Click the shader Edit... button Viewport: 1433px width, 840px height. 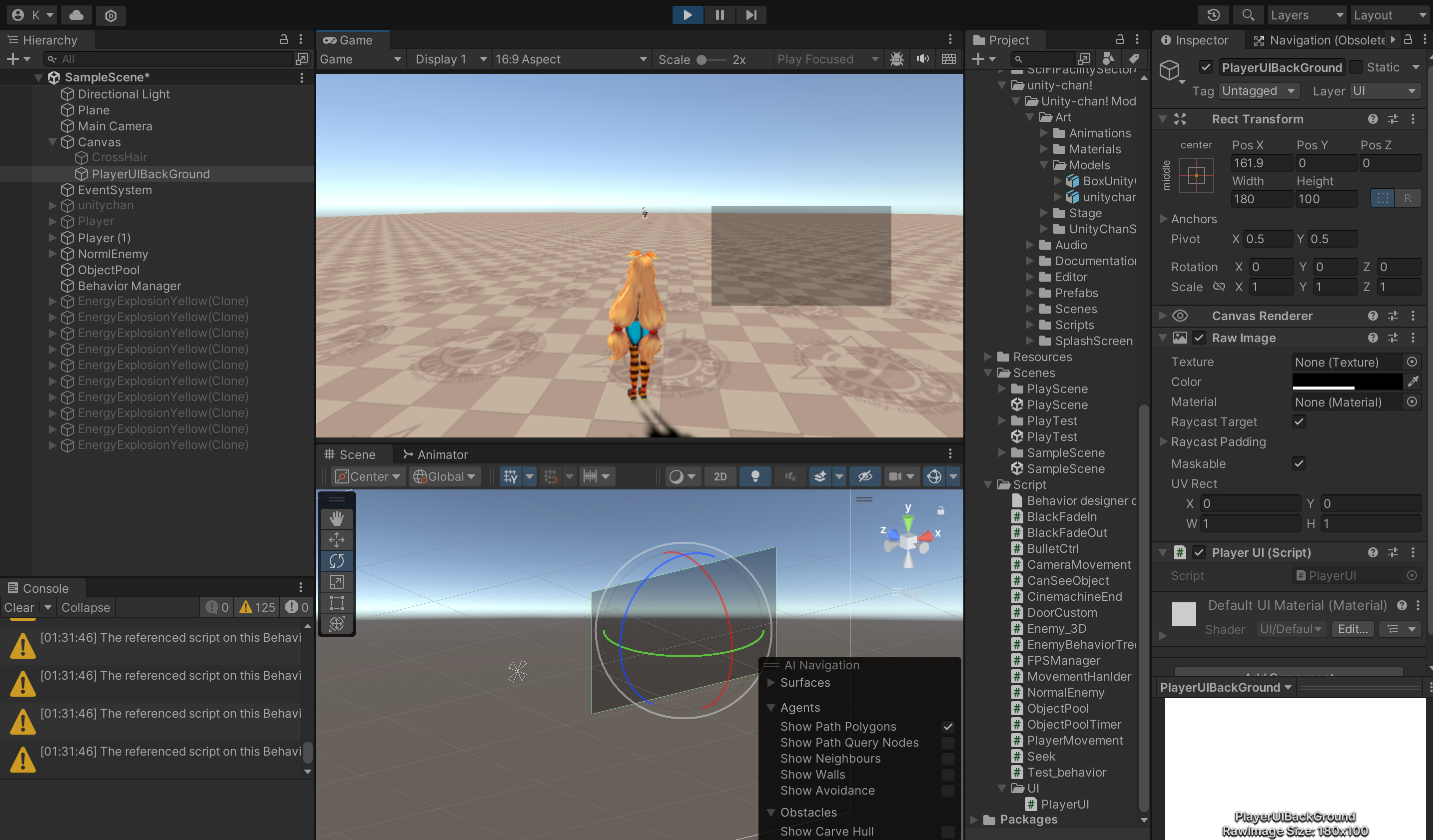[x=1352, y=629]
